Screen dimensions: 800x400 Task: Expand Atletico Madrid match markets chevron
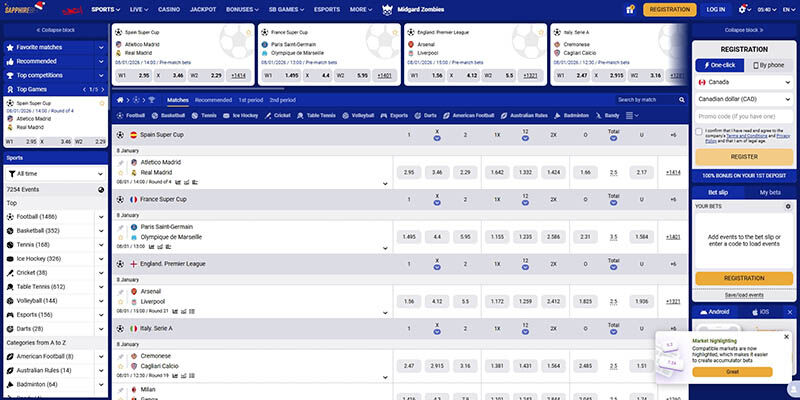tap(385, 184)
